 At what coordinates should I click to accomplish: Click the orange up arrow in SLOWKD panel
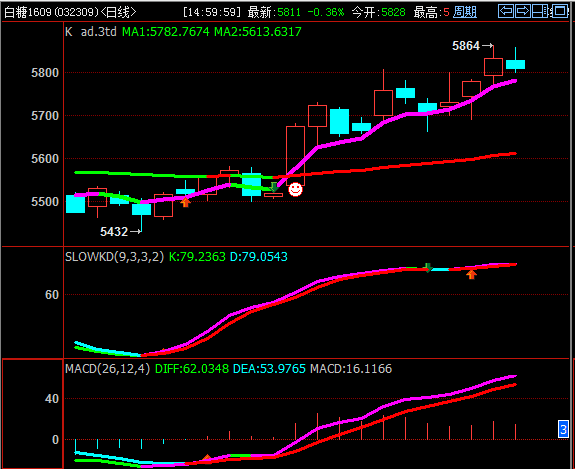(472, 274)
